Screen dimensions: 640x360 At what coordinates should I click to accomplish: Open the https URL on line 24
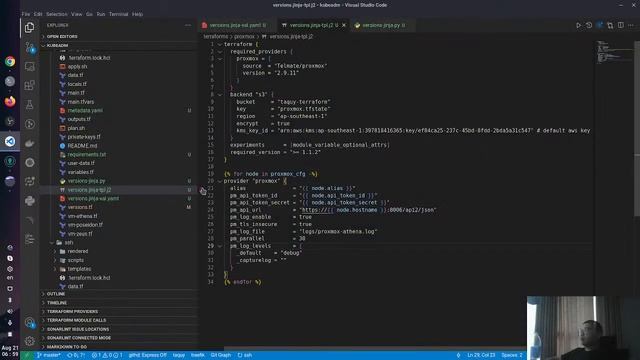pos(369,210)
